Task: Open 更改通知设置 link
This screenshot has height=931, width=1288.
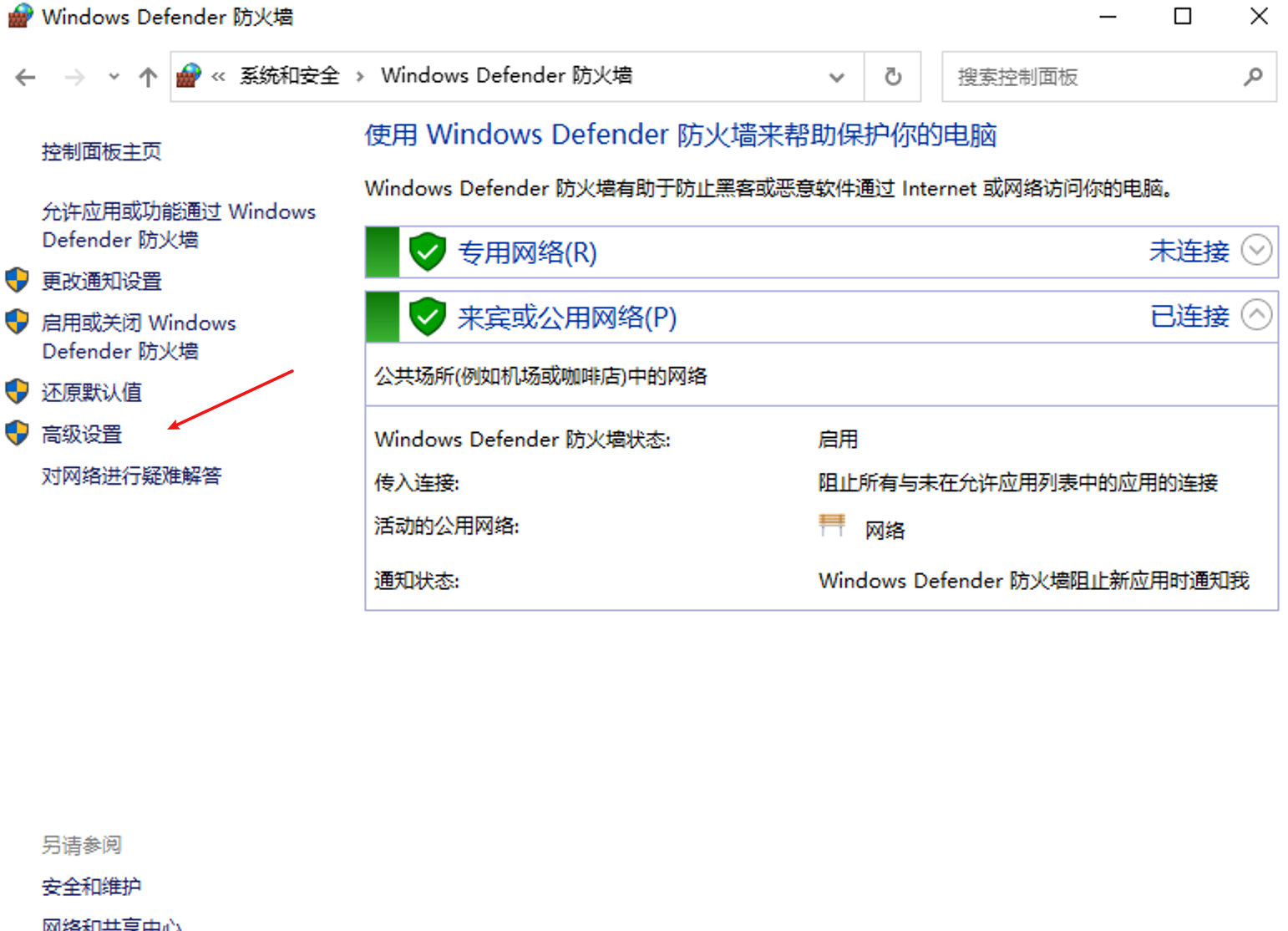Action: [x=101, y=281]
